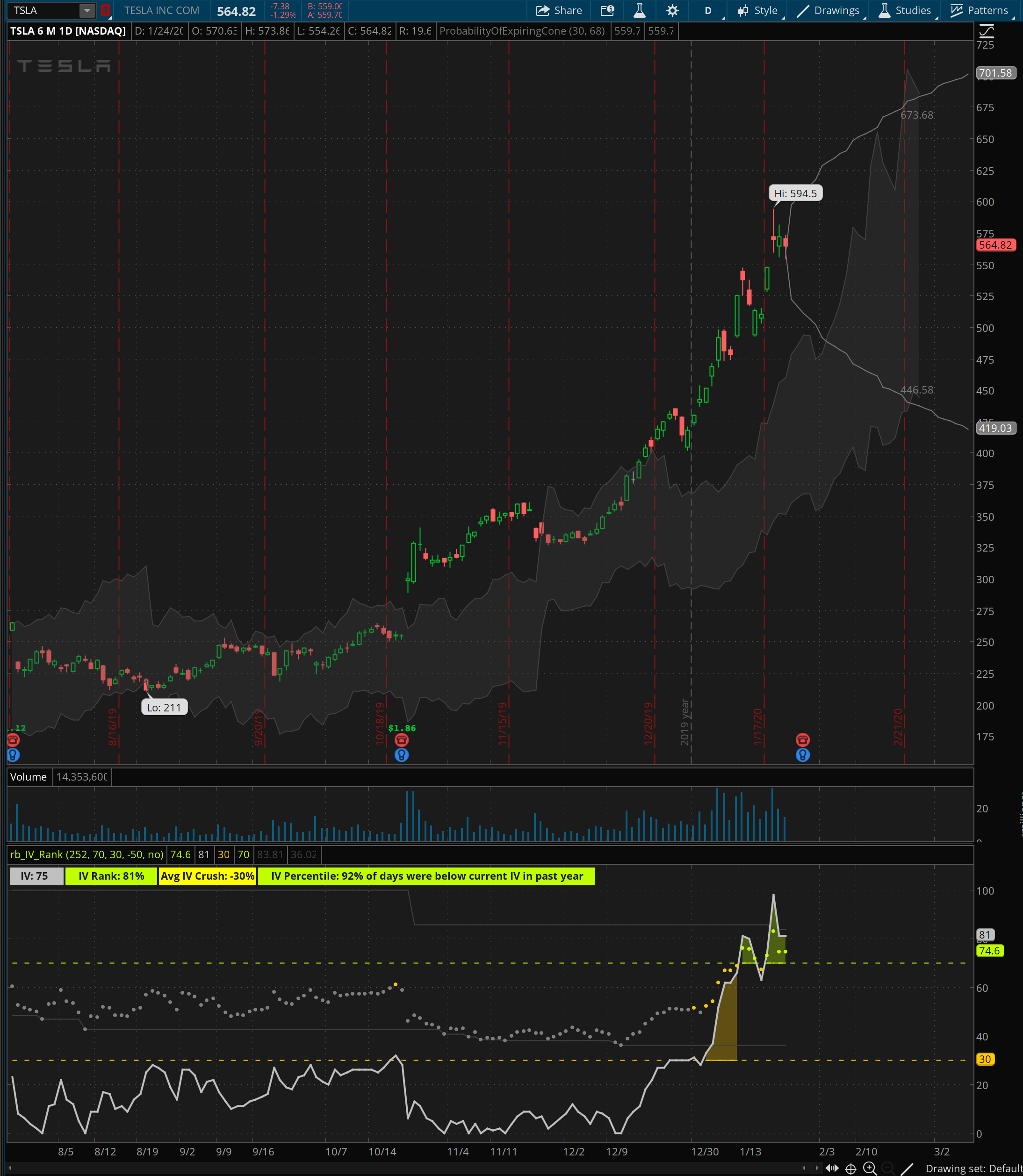This screenshot has height=1176, width=1023.
Task: Open the Drawings menu
Action: 828,10
